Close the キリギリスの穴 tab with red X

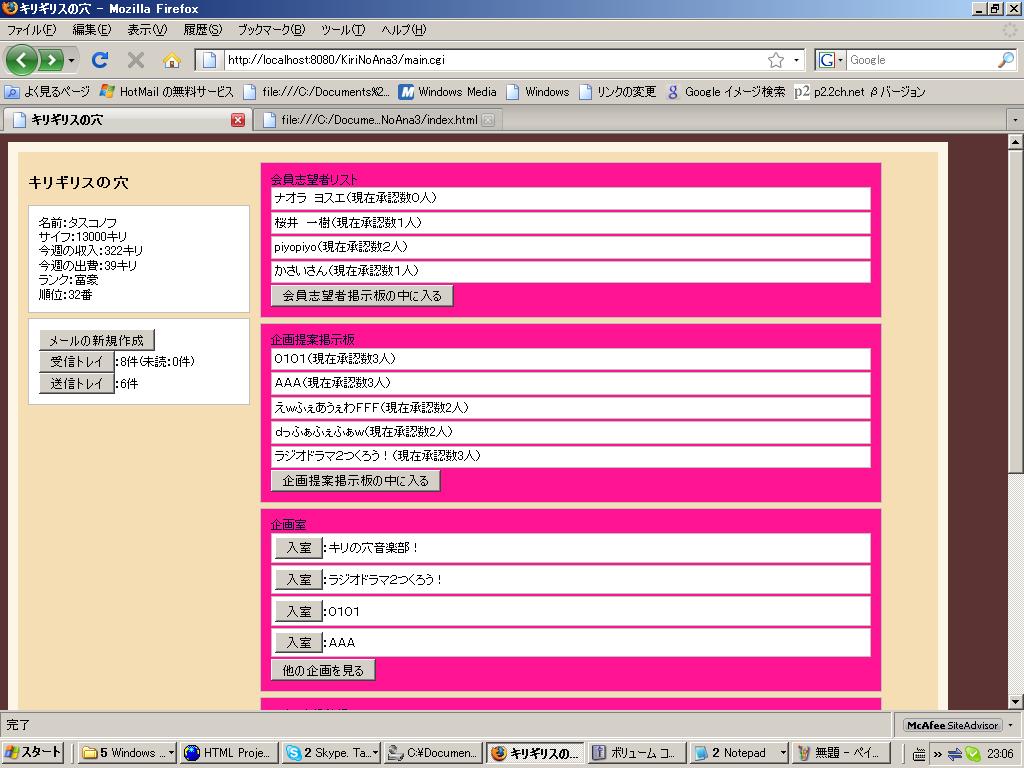coord(238,120)
